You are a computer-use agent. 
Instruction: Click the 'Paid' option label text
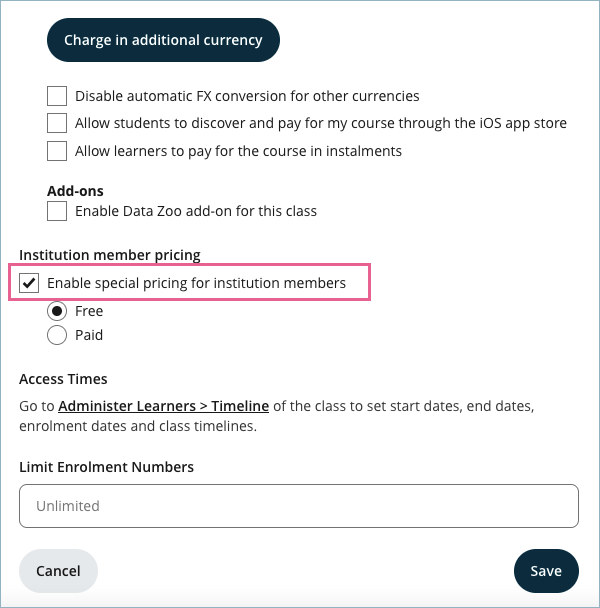(x=89, y=336)
